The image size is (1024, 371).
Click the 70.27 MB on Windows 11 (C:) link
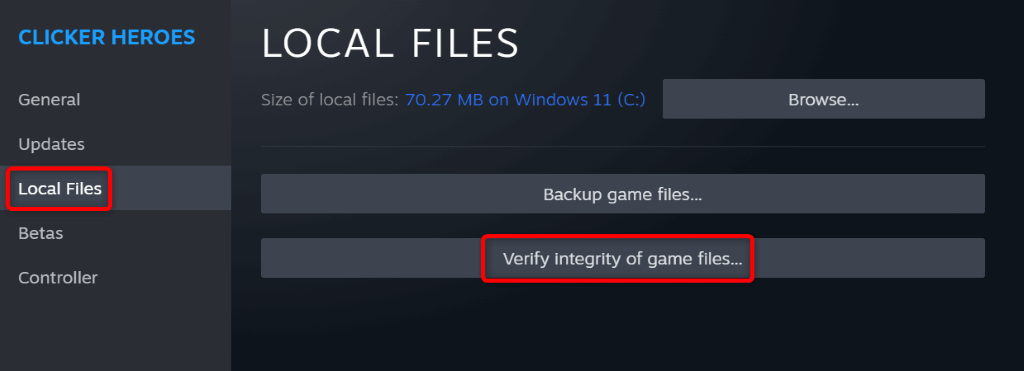coord(525,100)
